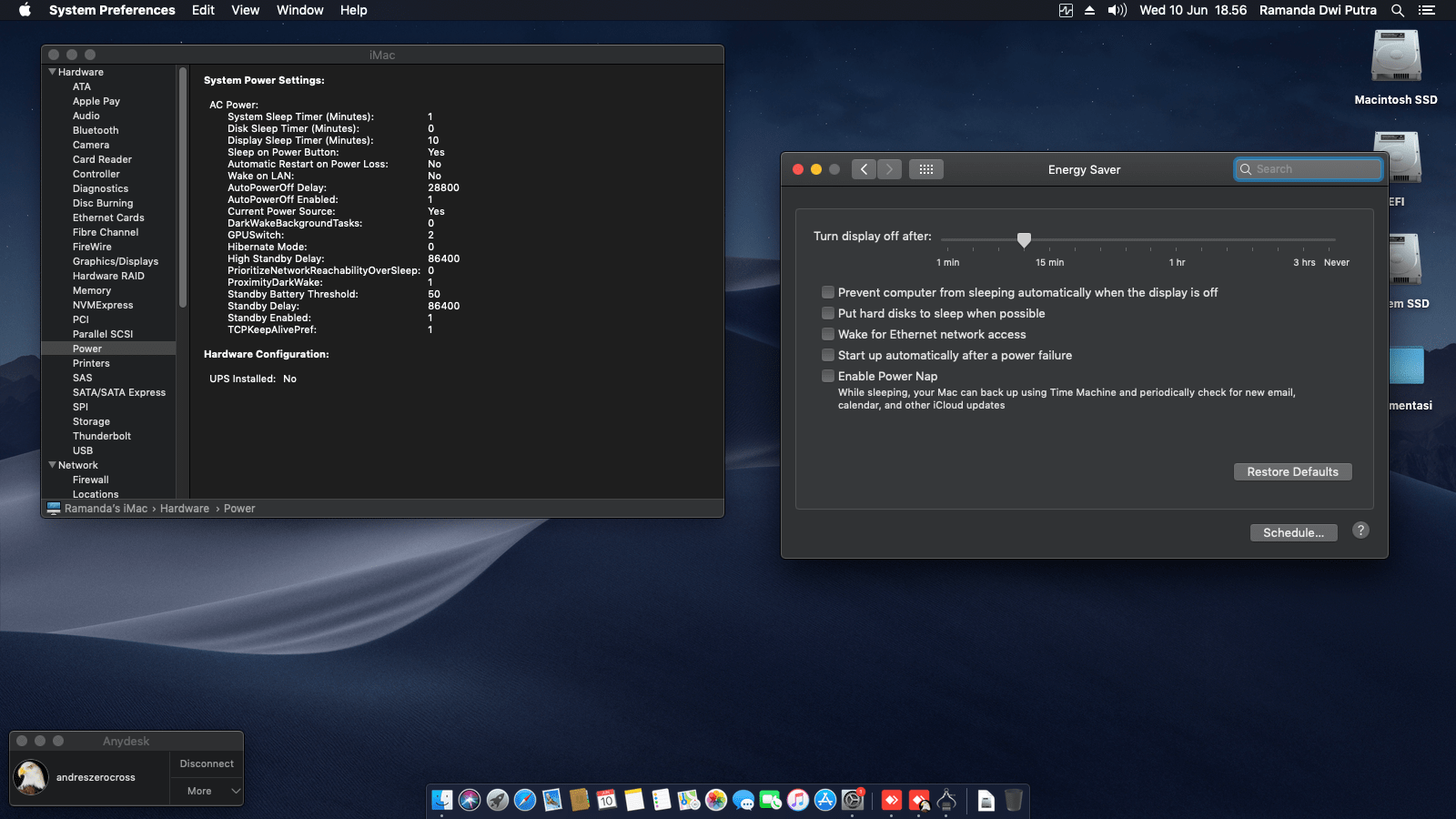Enable Power Nap checkbox
The image size is (1456, 819).
pyautogui.click(x=828, y=376)
